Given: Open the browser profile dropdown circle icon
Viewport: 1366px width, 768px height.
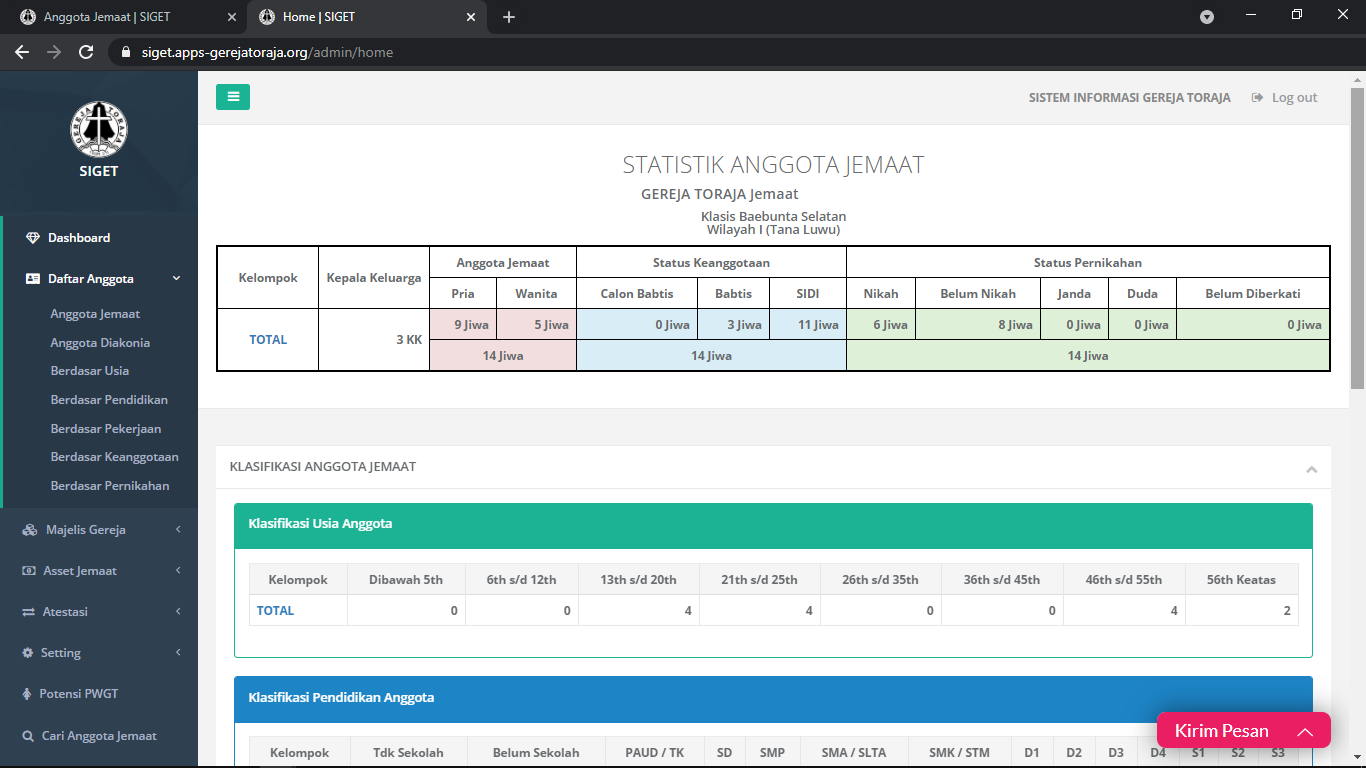Looking at the screenshot, I should pos(1207,17).
